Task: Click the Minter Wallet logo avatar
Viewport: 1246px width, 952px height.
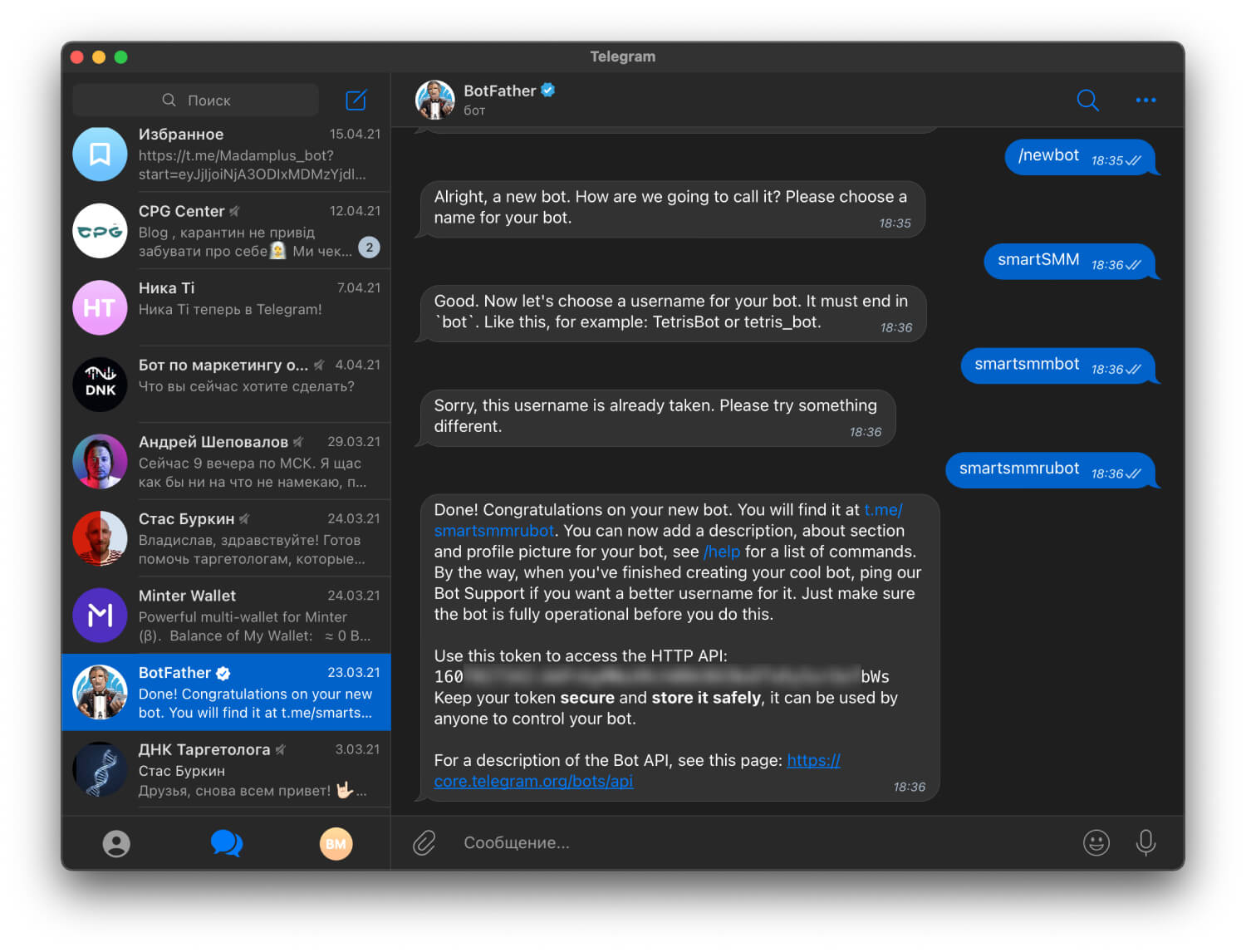Action: 100,615
